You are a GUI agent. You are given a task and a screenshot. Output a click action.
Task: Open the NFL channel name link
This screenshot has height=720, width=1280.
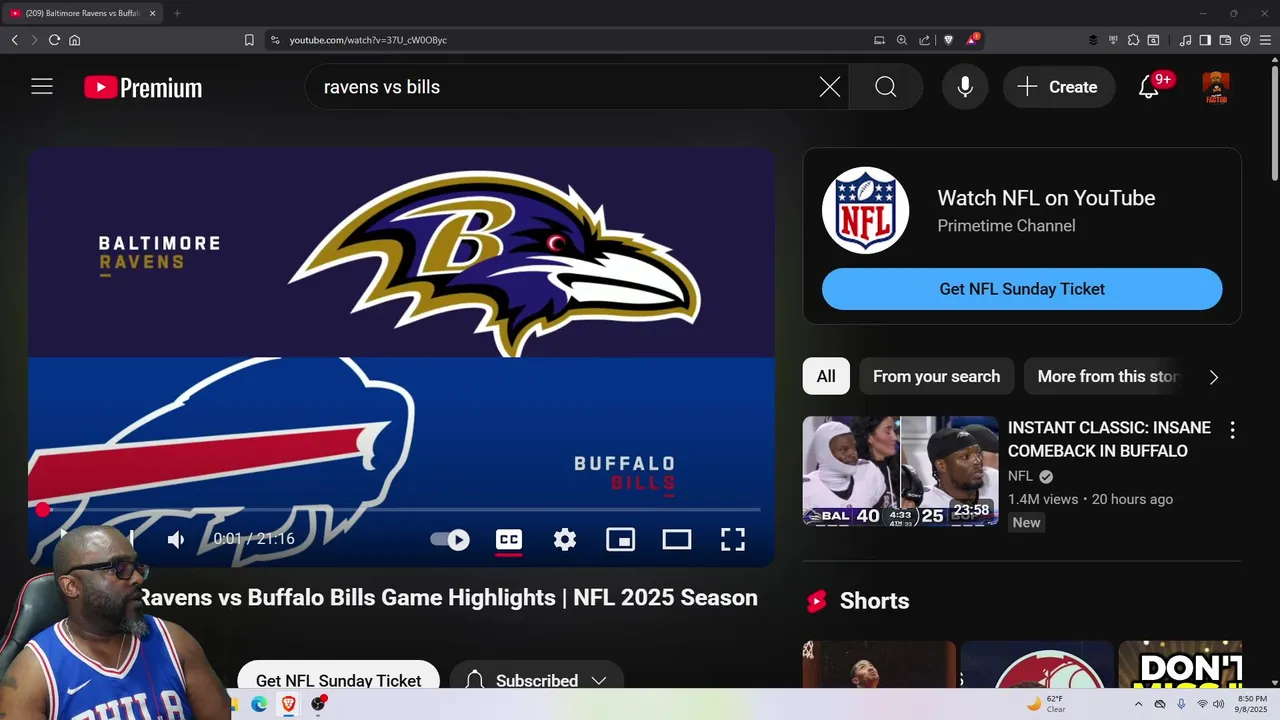(x=1020, y=476)
